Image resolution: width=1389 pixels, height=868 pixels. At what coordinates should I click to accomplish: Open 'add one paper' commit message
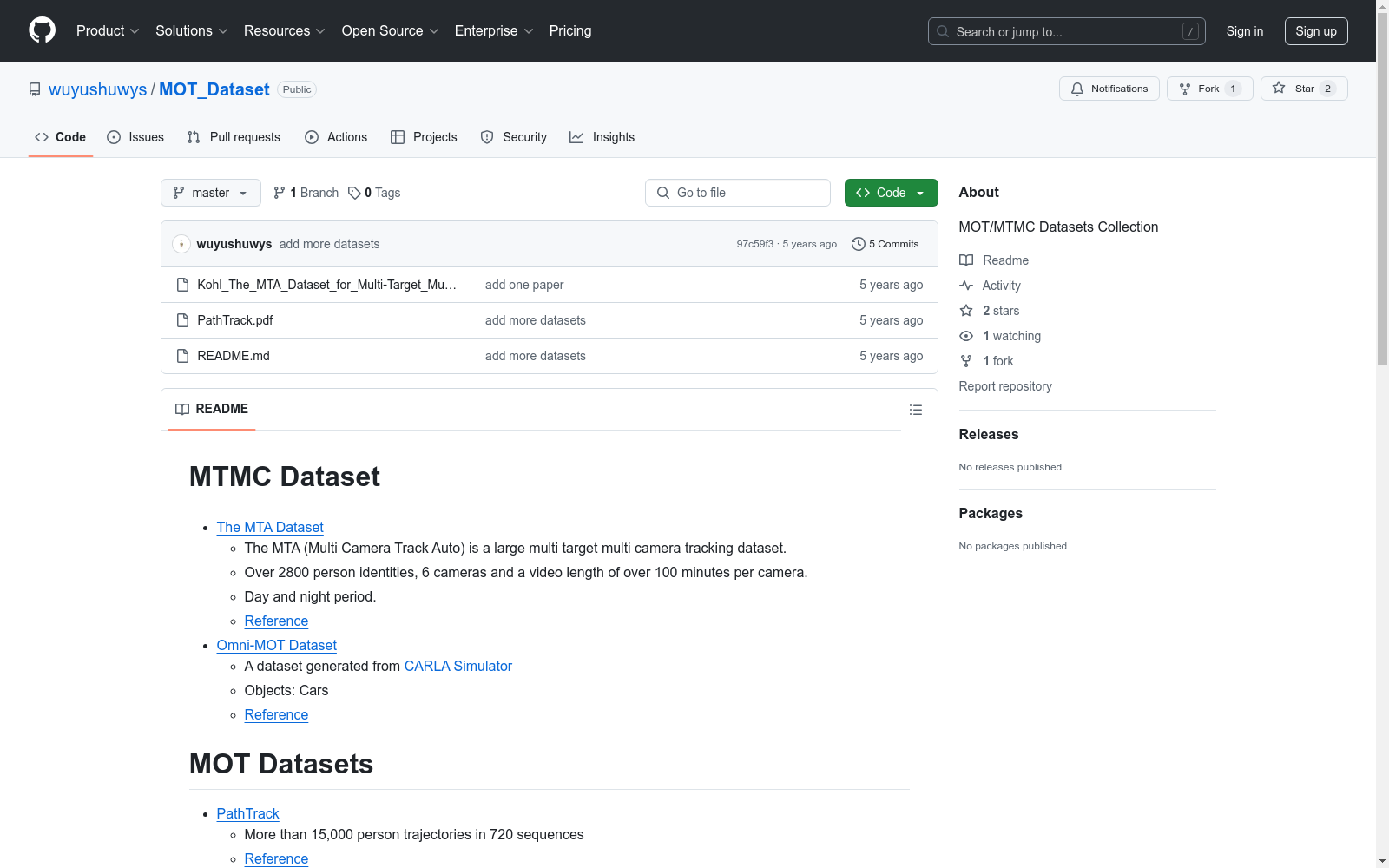click(524, 285)
